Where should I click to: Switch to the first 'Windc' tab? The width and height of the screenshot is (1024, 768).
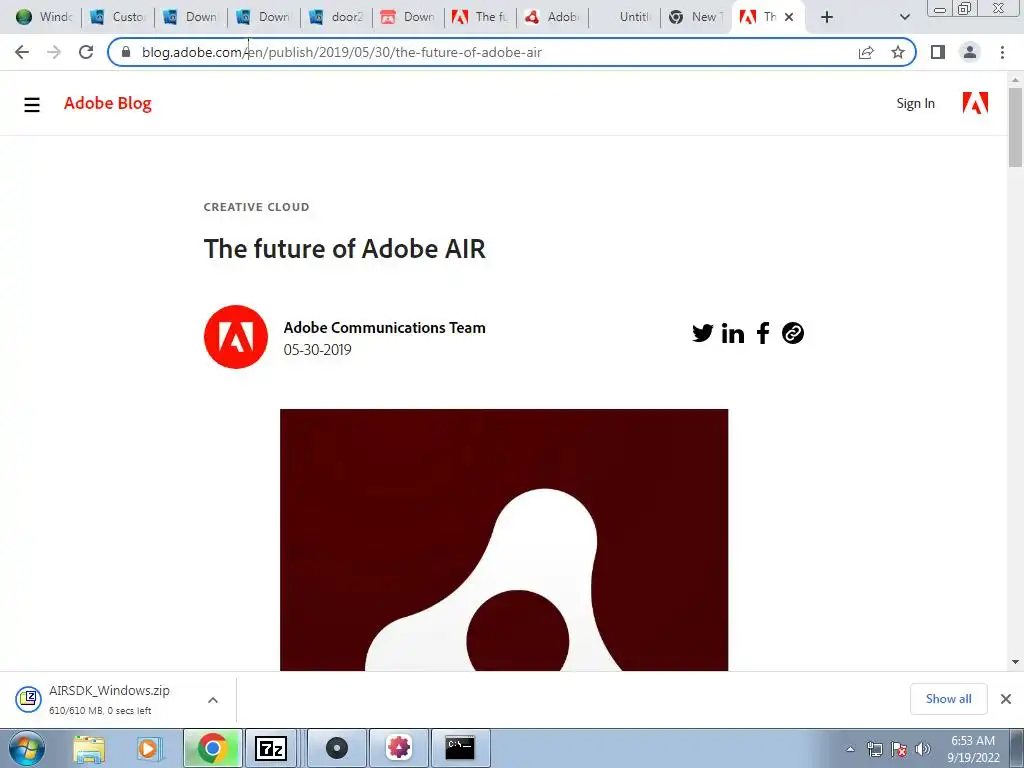pyautogui.click(x=44, y=18)
